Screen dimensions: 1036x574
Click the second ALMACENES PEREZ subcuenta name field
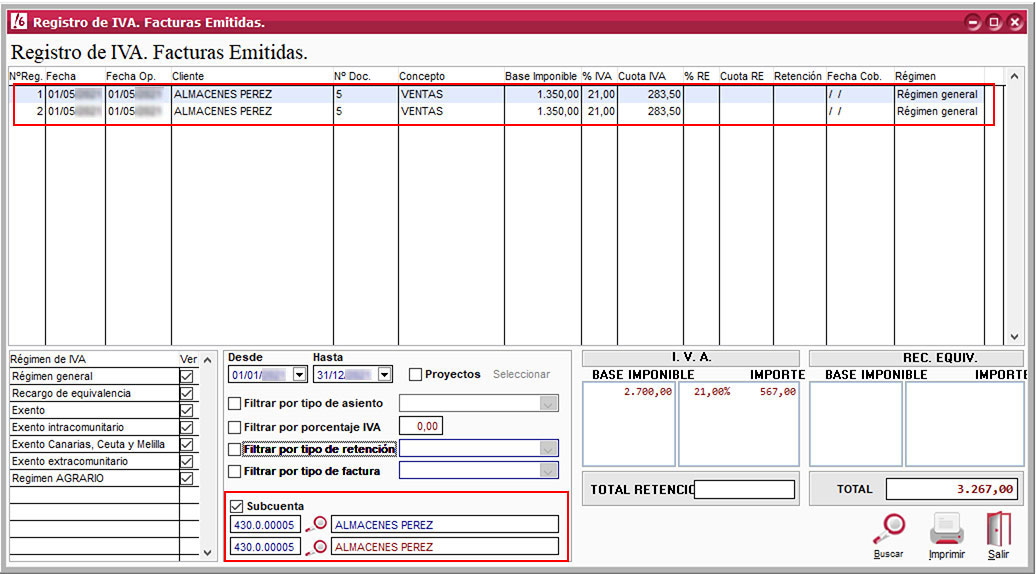pos(445,548)
